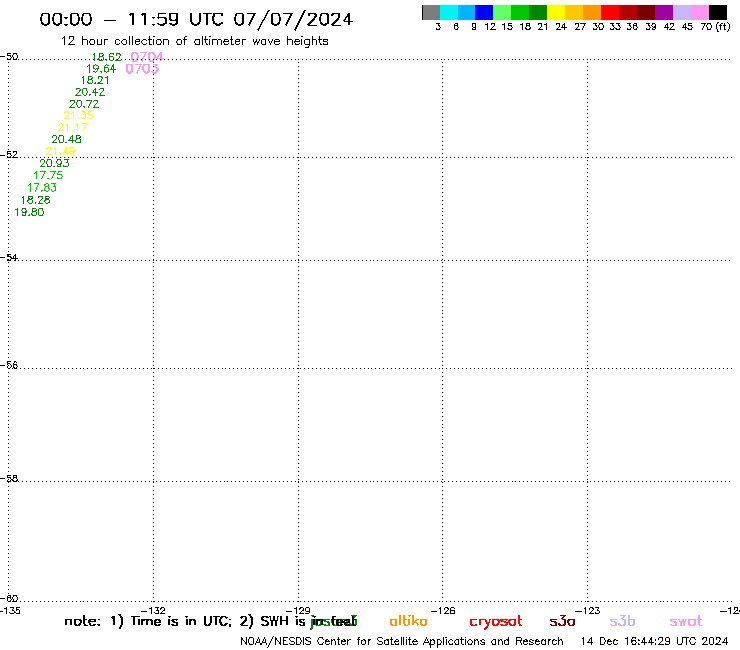Click the -52 latitude axis label
The height and width of the screenshot is (650, 740).
[9, 154]
